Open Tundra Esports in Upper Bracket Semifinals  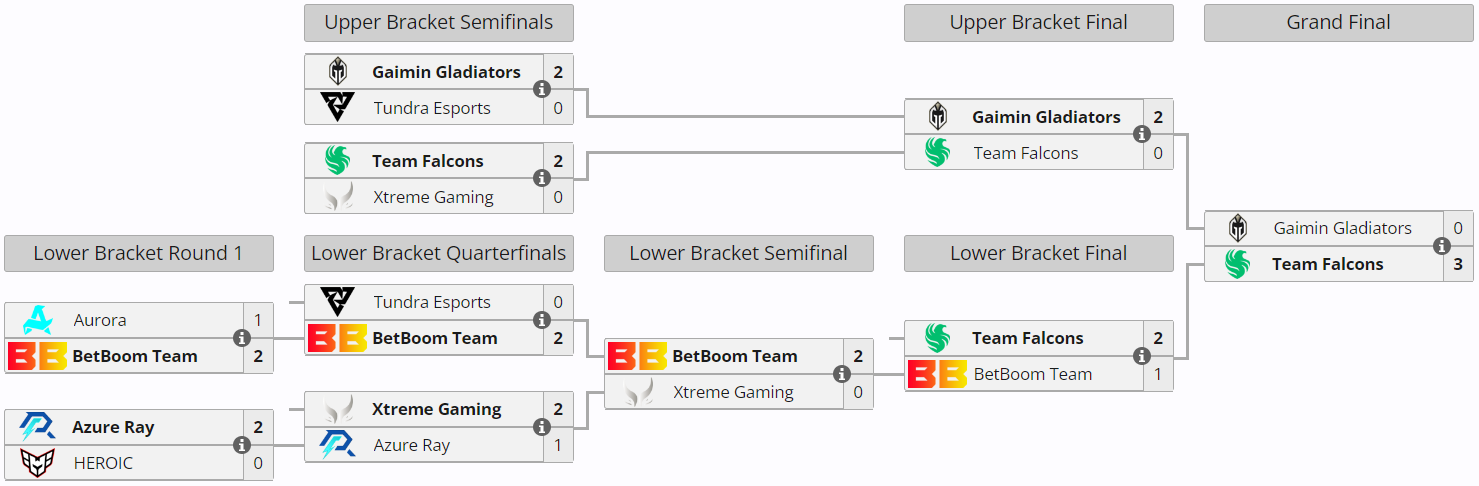(x=432, y=108)
